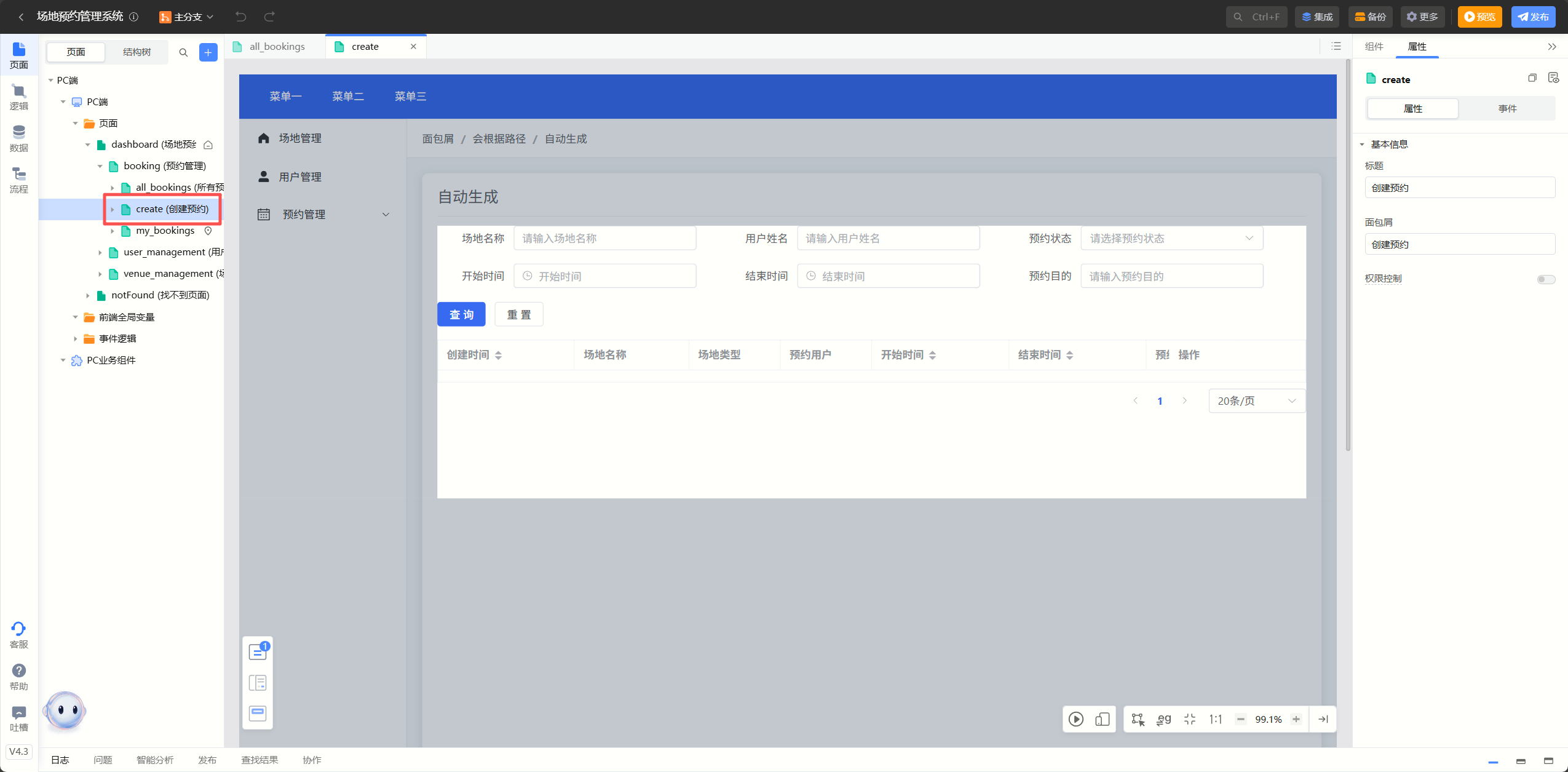Open the 主分支 branch dropdown
This screenshot has height=772, width=1568.
(x=186, y=17)
